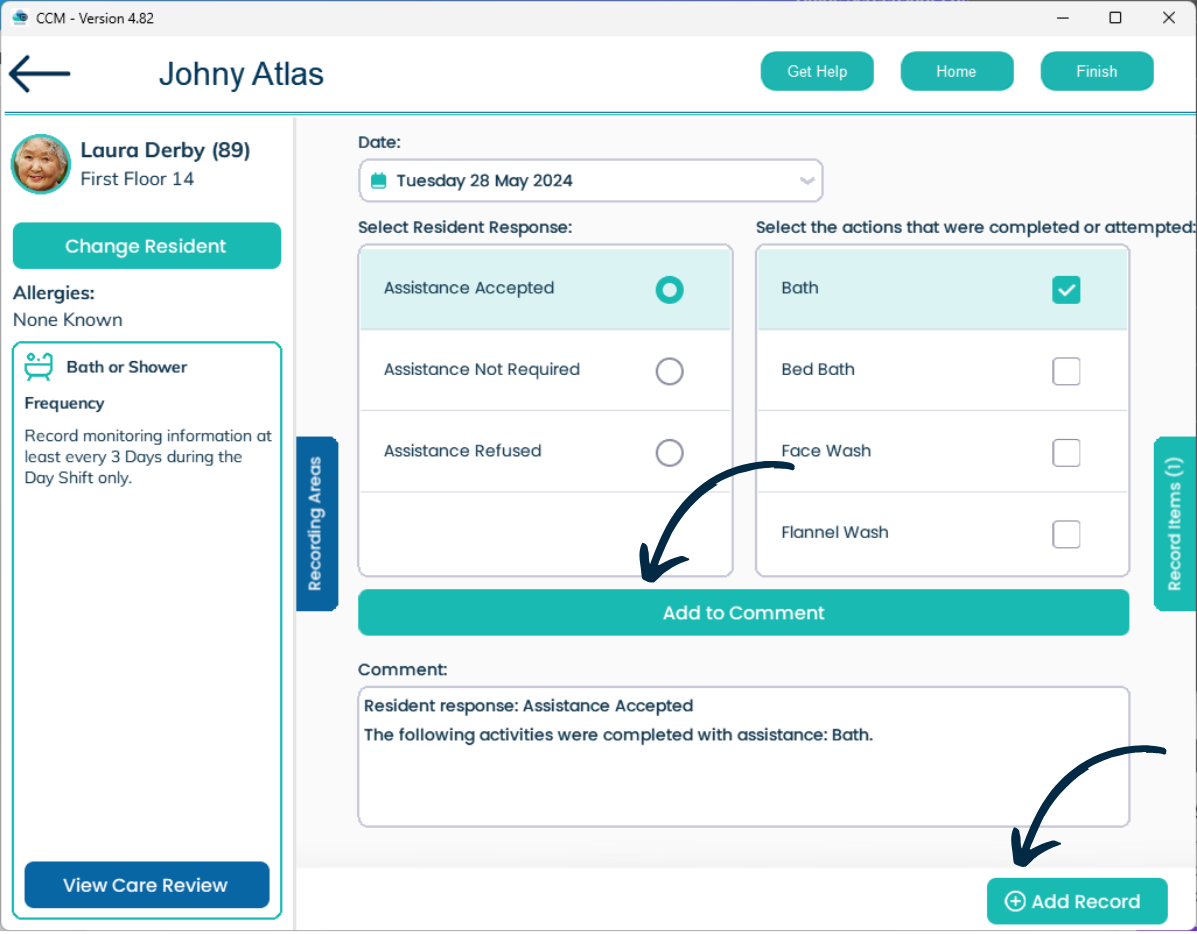The image size is (1197, 934).
Task: Click the Add Record button label
Action: point(1086,903)
